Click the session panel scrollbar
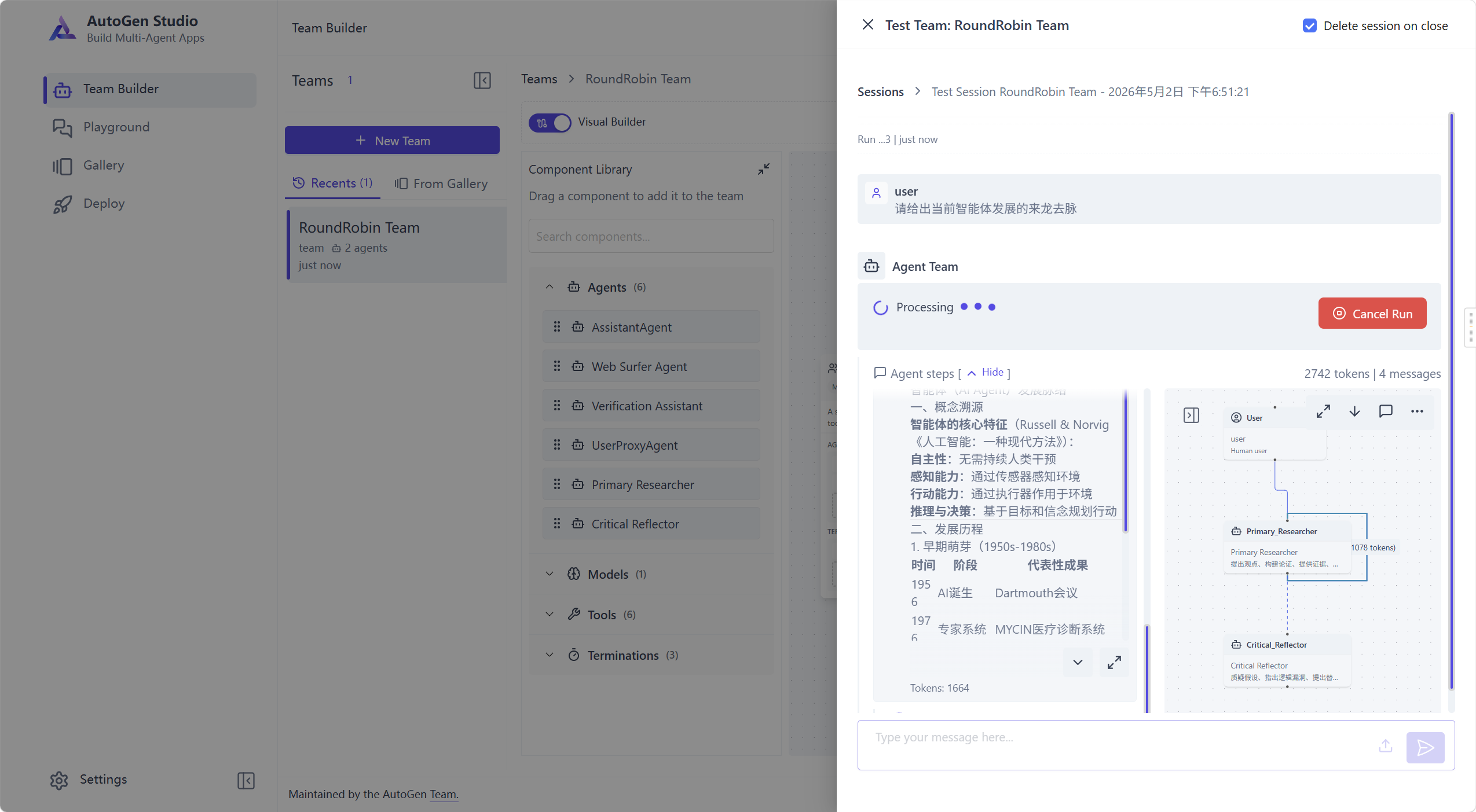This screenshot has height=812, width=1476. pyautogui.click(x=1451, y=401)
